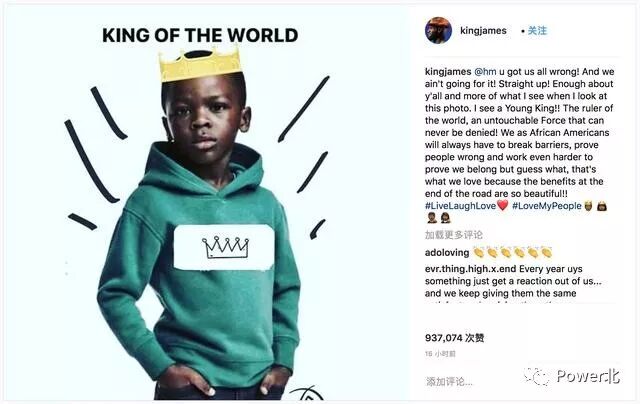Click the crown sketch on the hoodie
The height and width of the screenshot is (404, 640).
pyautogui.click(x=225, y=247)
